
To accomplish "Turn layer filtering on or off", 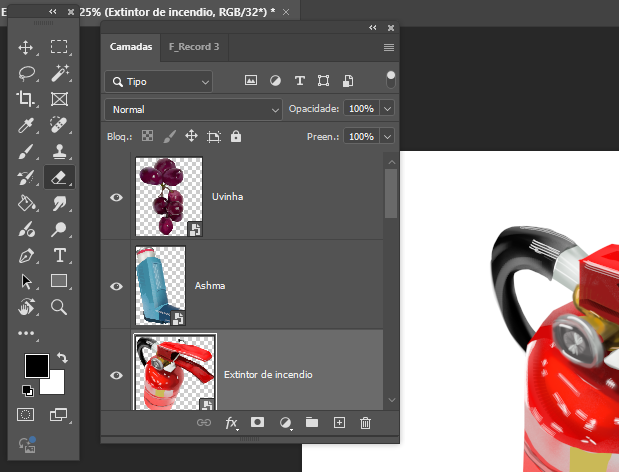I will (390, 80).
